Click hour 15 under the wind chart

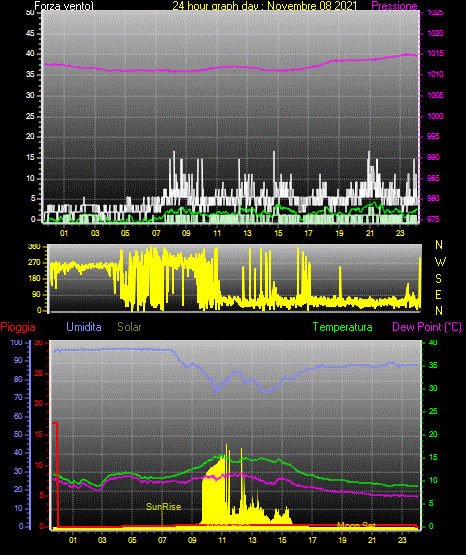point(278,233)
